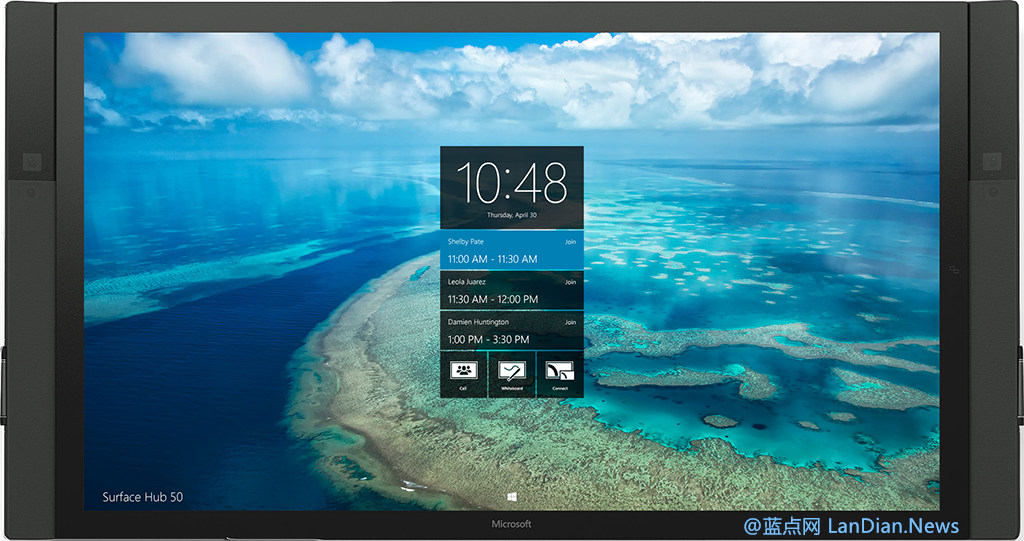Click the Thursday, April 30 date
This screenshot has height=541, width=1024.
tap(511, 215)
